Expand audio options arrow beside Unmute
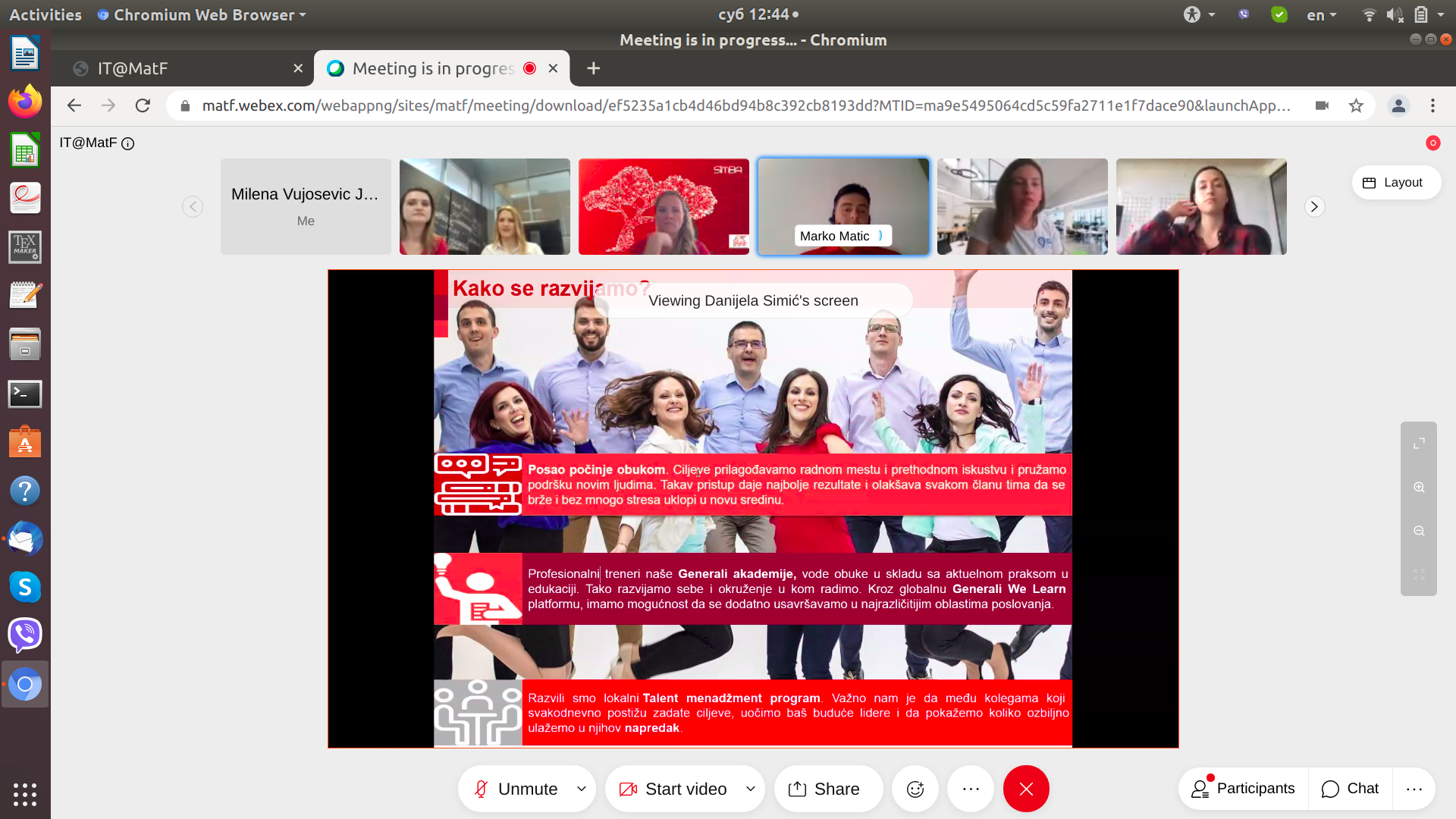This screenshot has width=1456, height=819. click(x=582, y=789)
